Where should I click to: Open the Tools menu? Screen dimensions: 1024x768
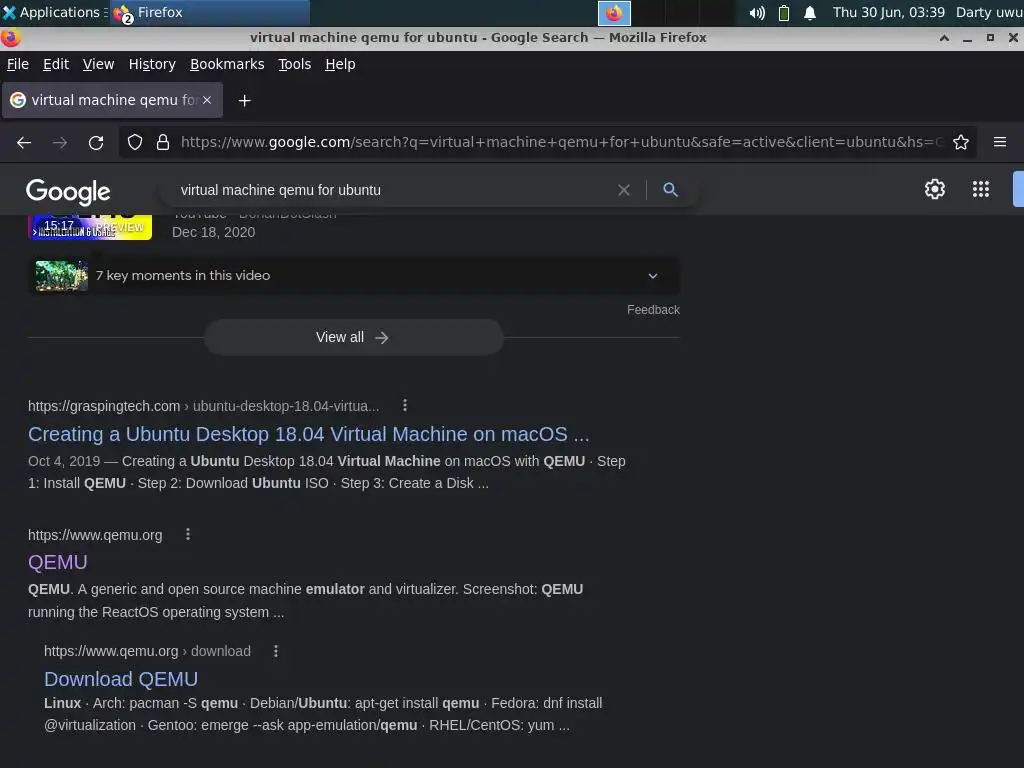(295, 64)
